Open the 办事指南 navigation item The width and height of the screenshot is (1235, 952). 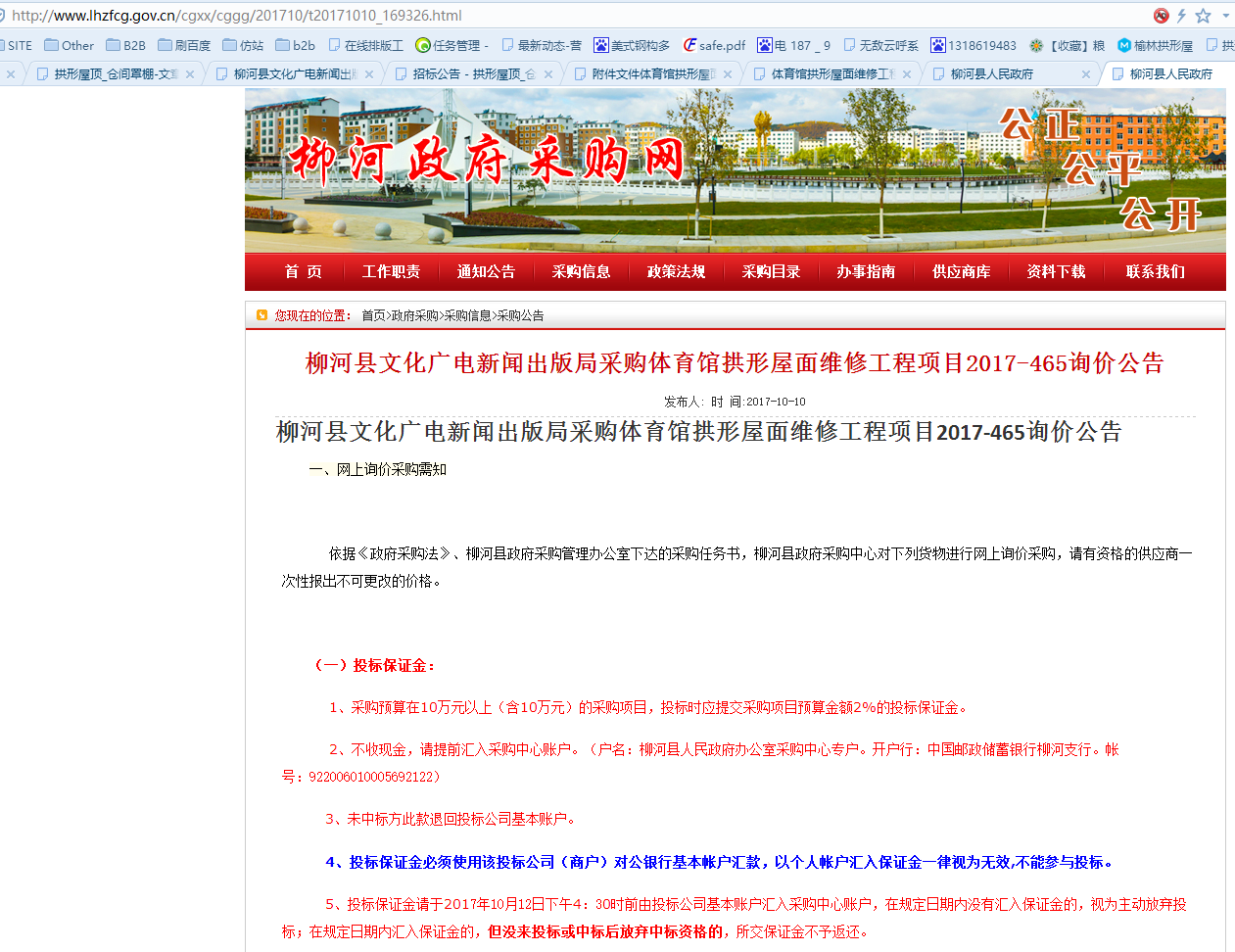(866, 271)
